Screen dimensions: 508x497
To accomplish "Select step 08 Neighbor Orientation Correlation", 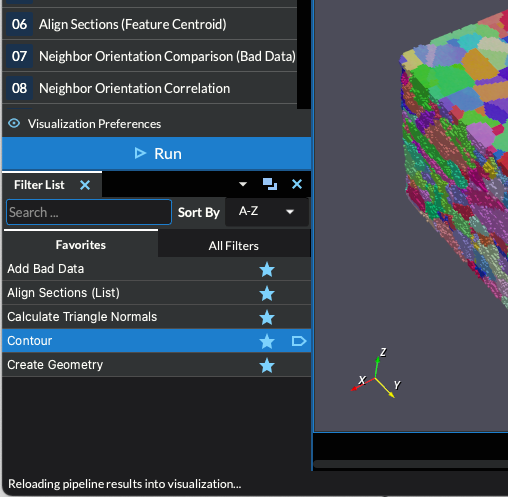I will [x=149, y=88].
